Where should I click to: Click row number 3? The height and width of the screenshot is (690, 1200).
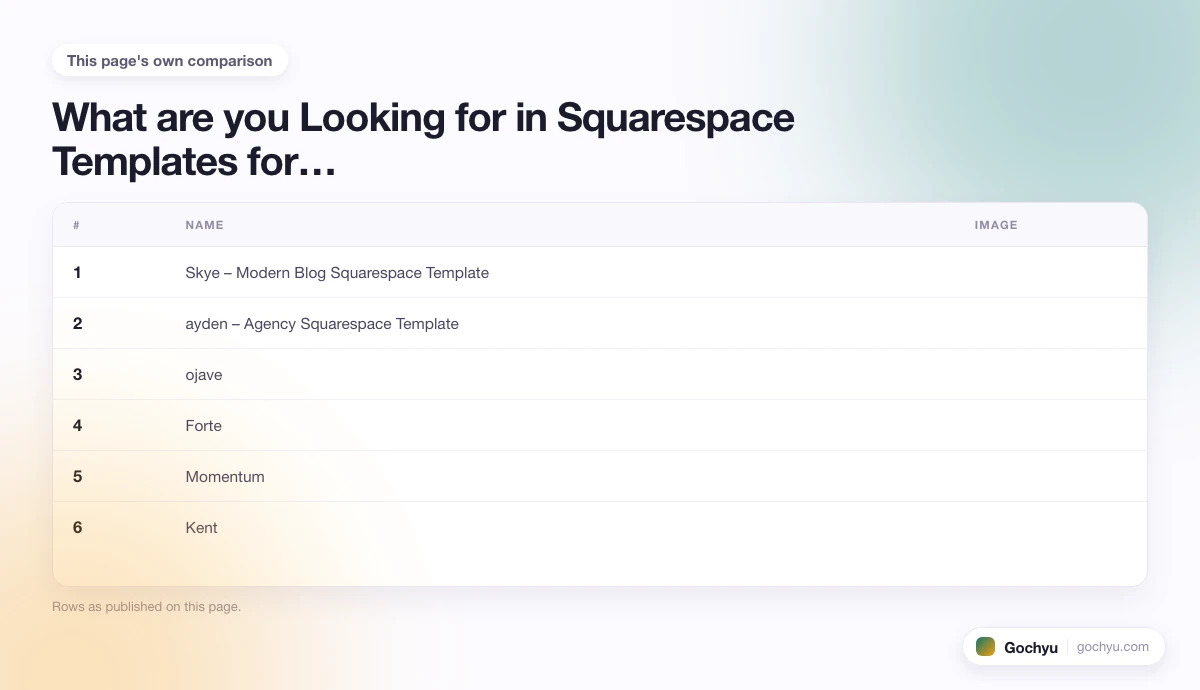(x=77, y=375)
